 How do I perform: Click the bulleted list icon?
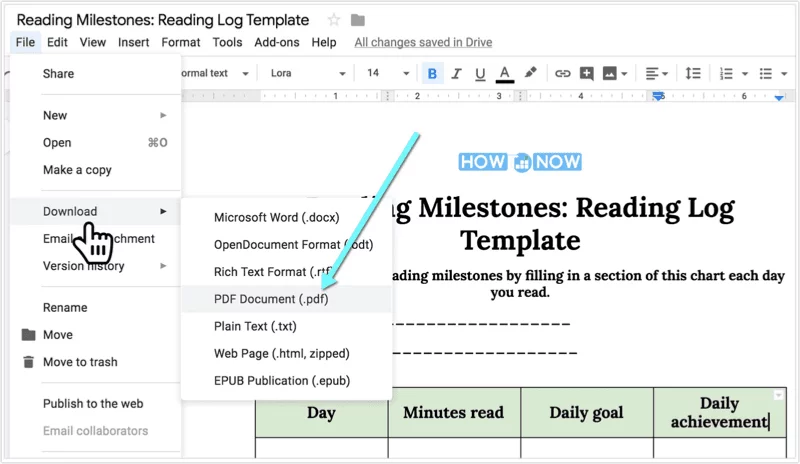coord(765,74)
